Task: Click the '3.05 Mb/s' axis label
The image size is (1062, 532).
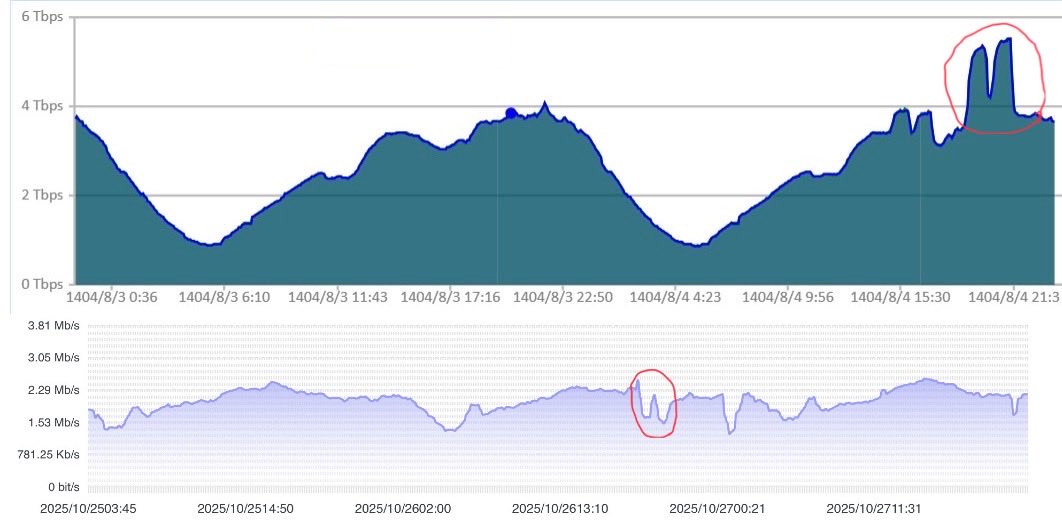Action: coord(54,357)
